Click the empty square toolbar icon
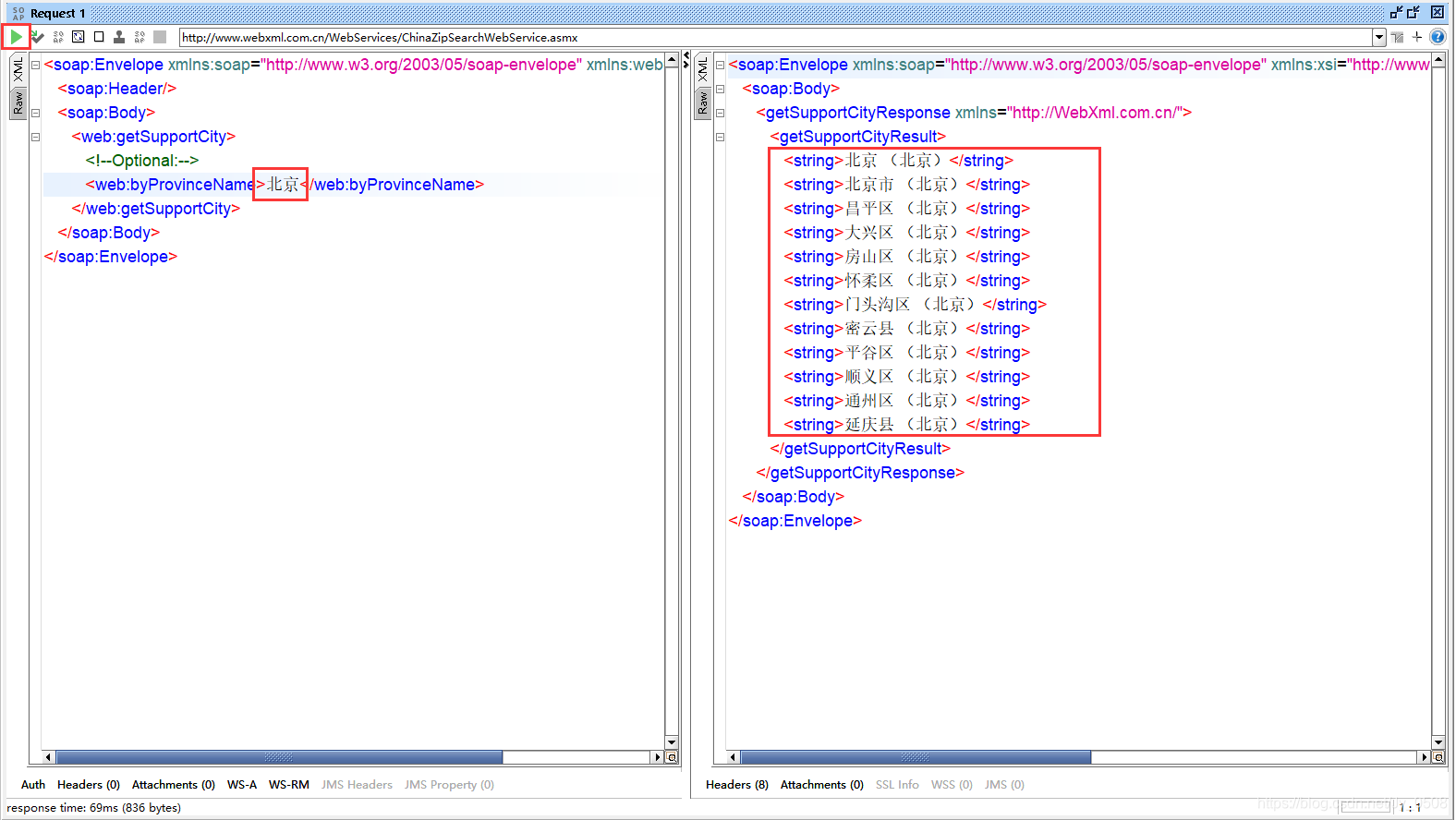 coord(99,37)
